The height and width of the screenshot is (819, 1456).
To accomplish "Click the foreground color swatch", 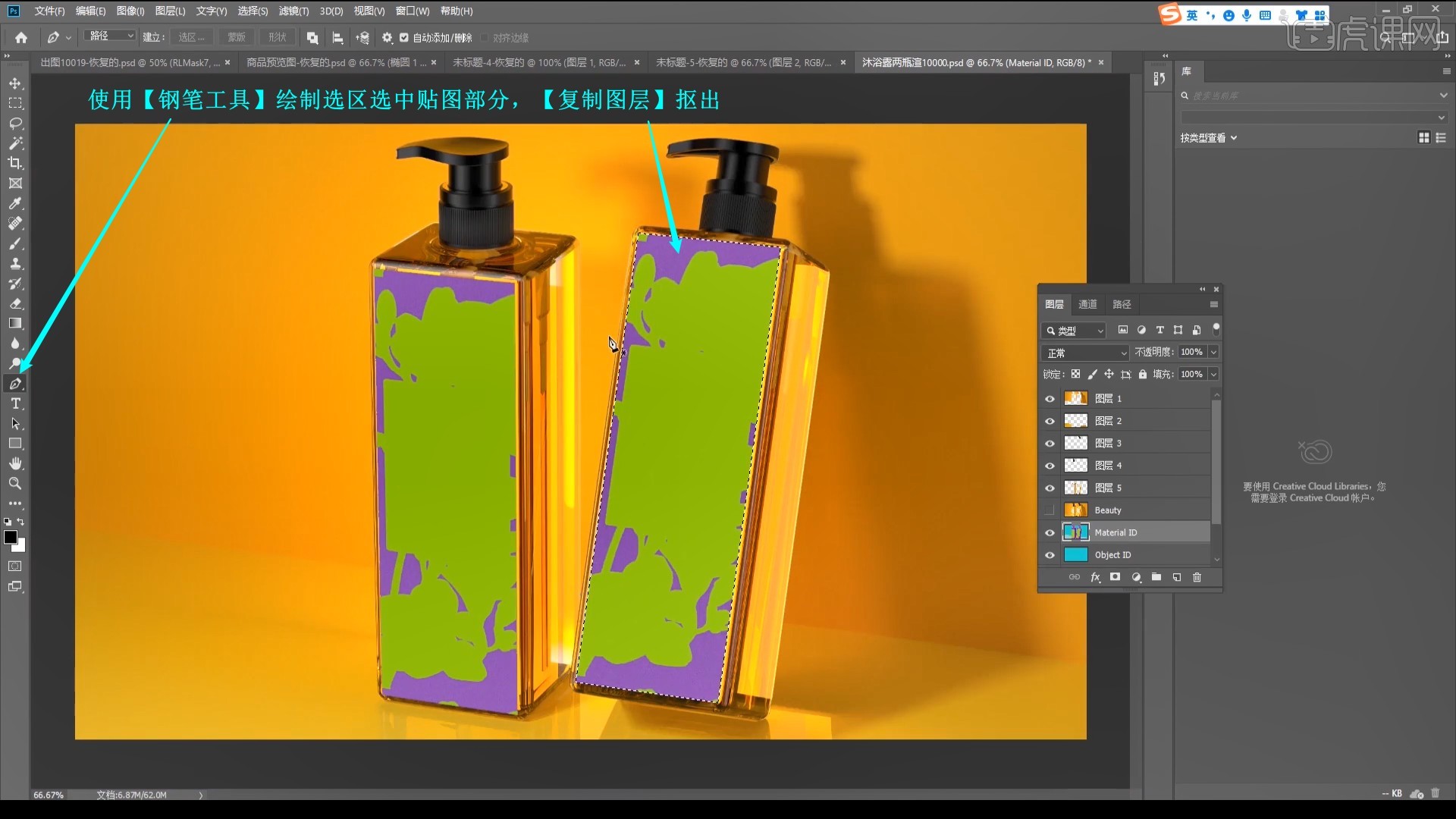I will pos(11,537).
